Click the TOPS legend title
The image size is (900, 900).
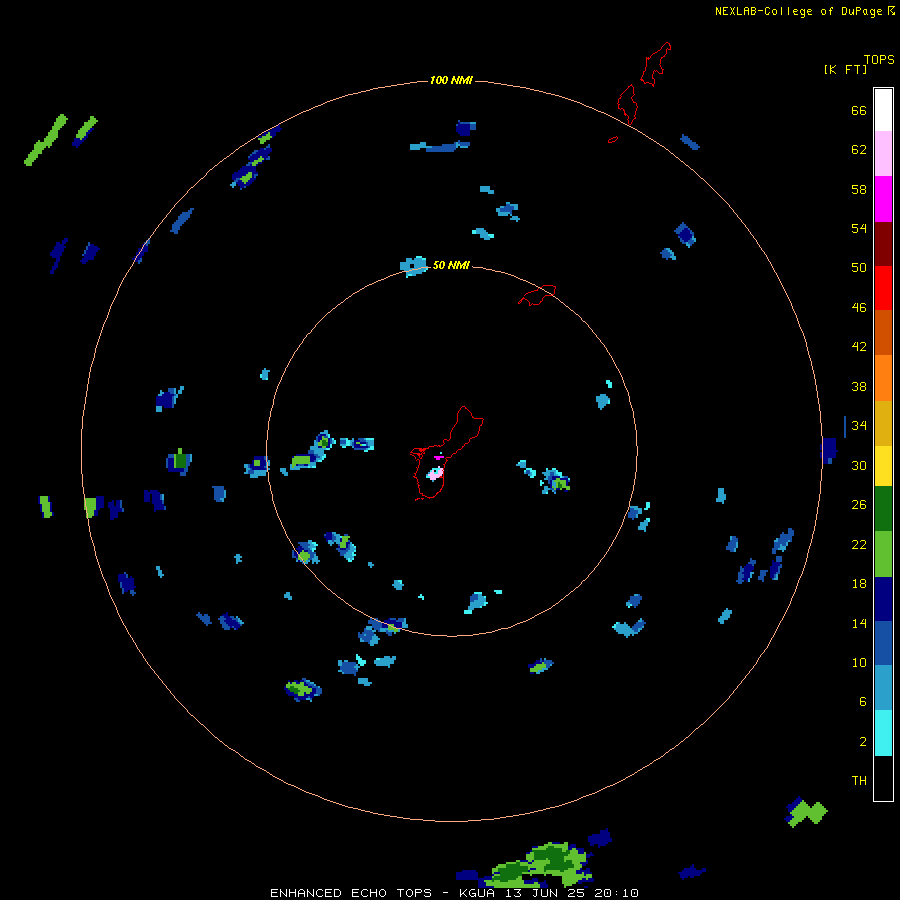(879, 60)
